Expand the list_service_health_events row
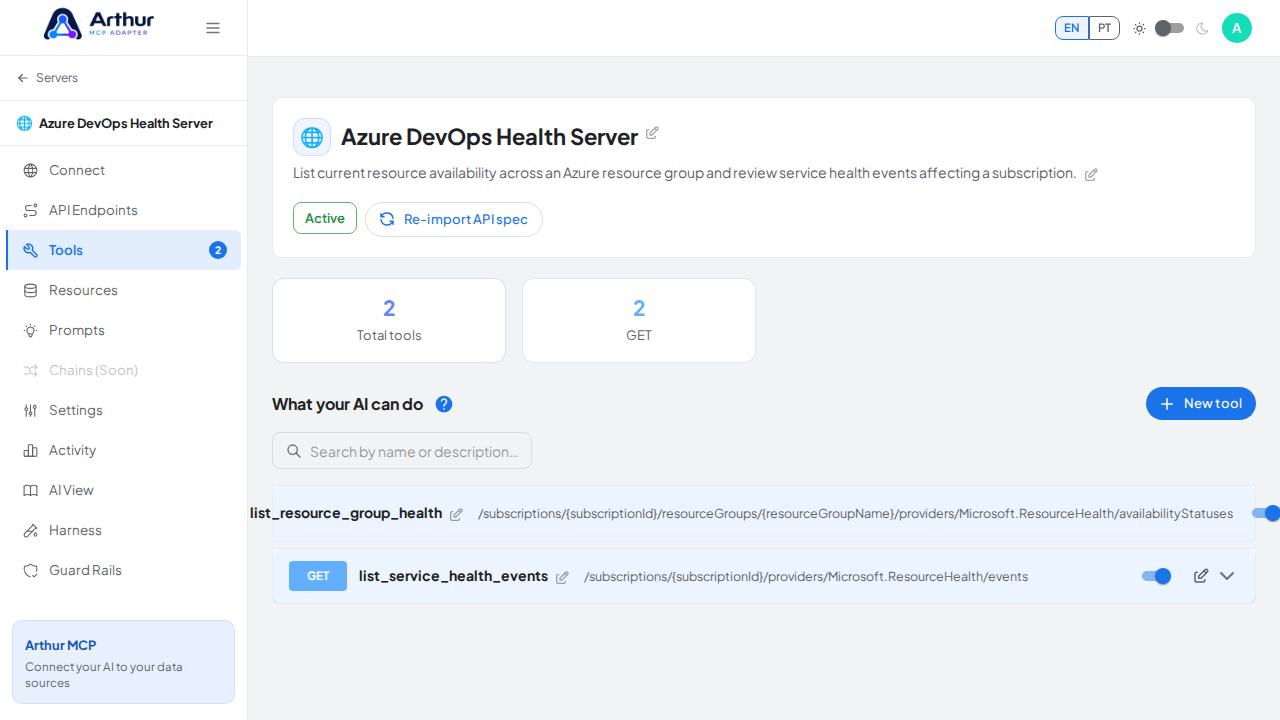Screen dimensions: 1280x720 coord(1227,576)
